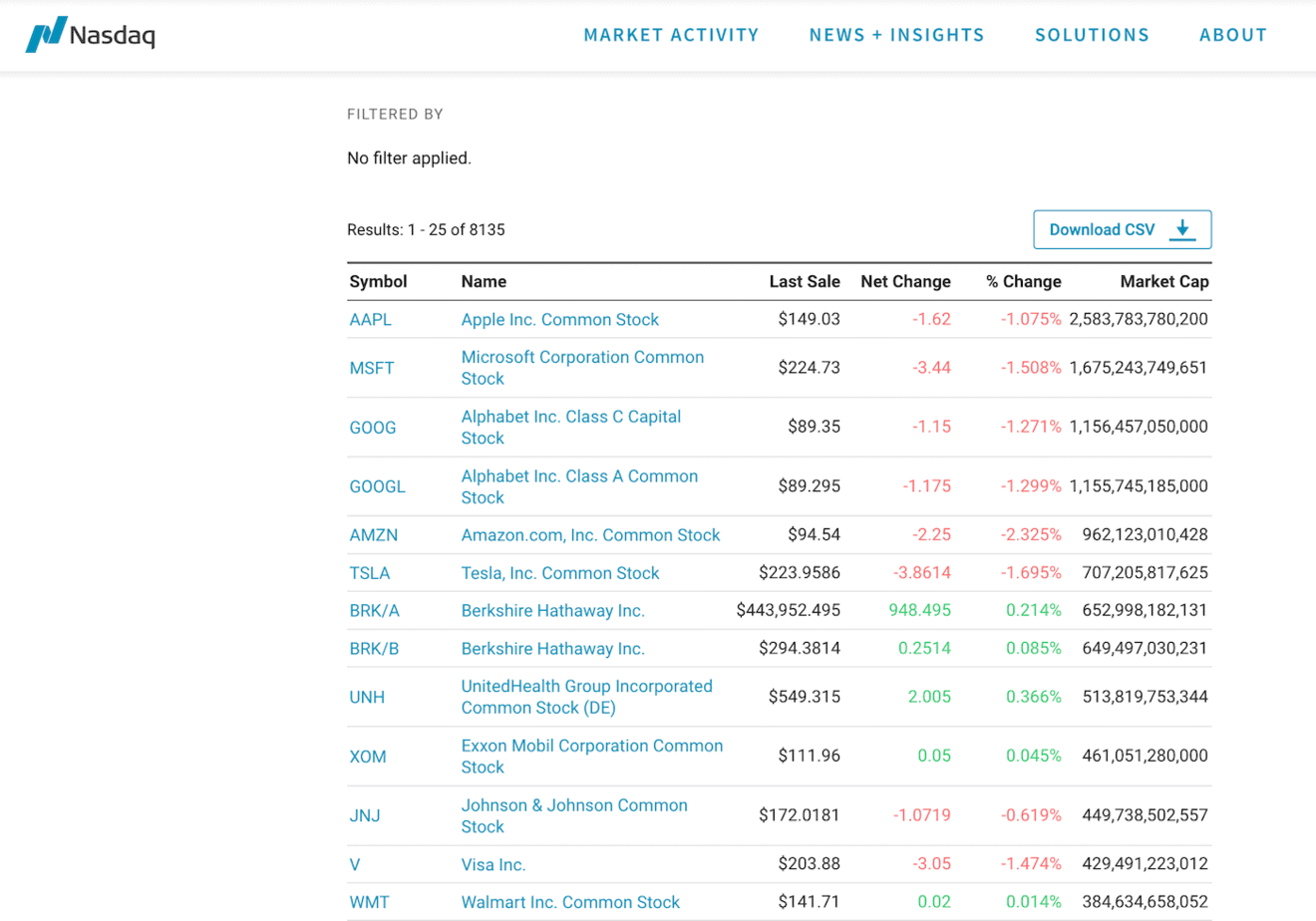Open the News + Insights menu
The height and width of the screenshot is (921, 1316).
pos(896,35)
